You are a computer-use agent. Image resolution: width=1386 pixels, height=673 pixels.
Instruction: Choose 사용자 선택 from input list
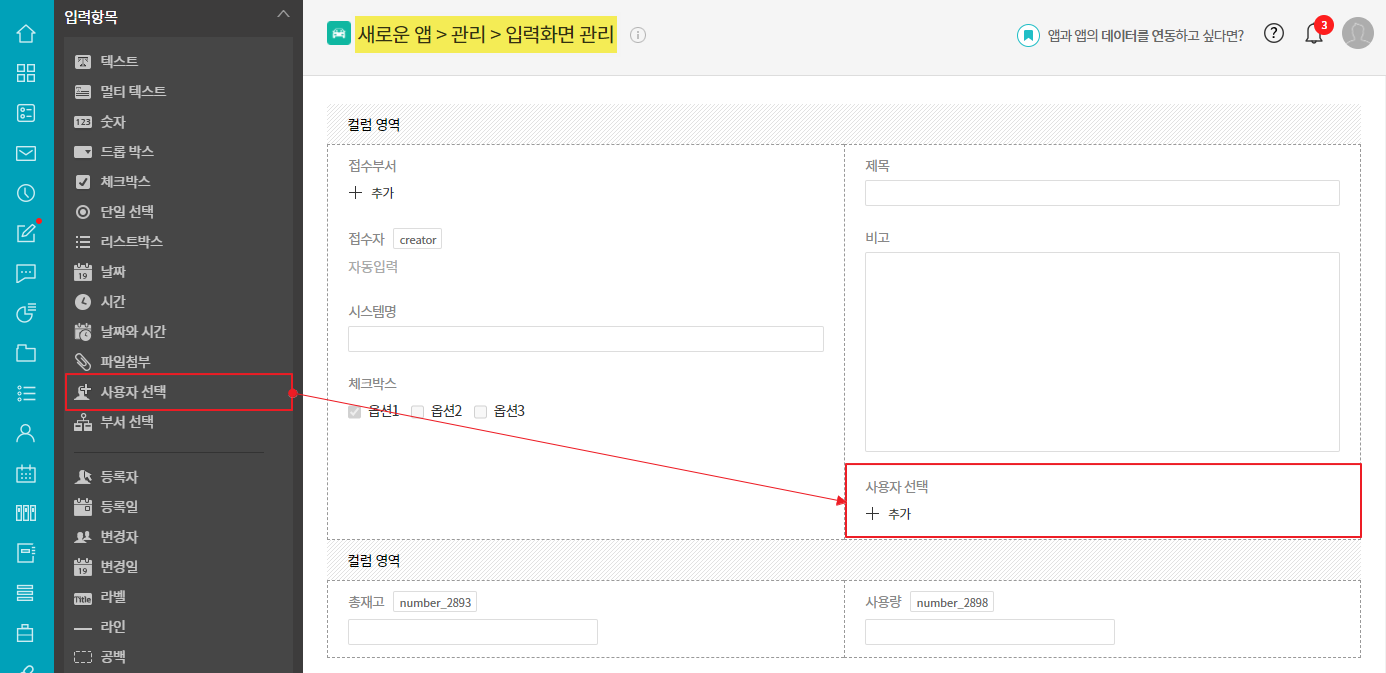(133, 392)
